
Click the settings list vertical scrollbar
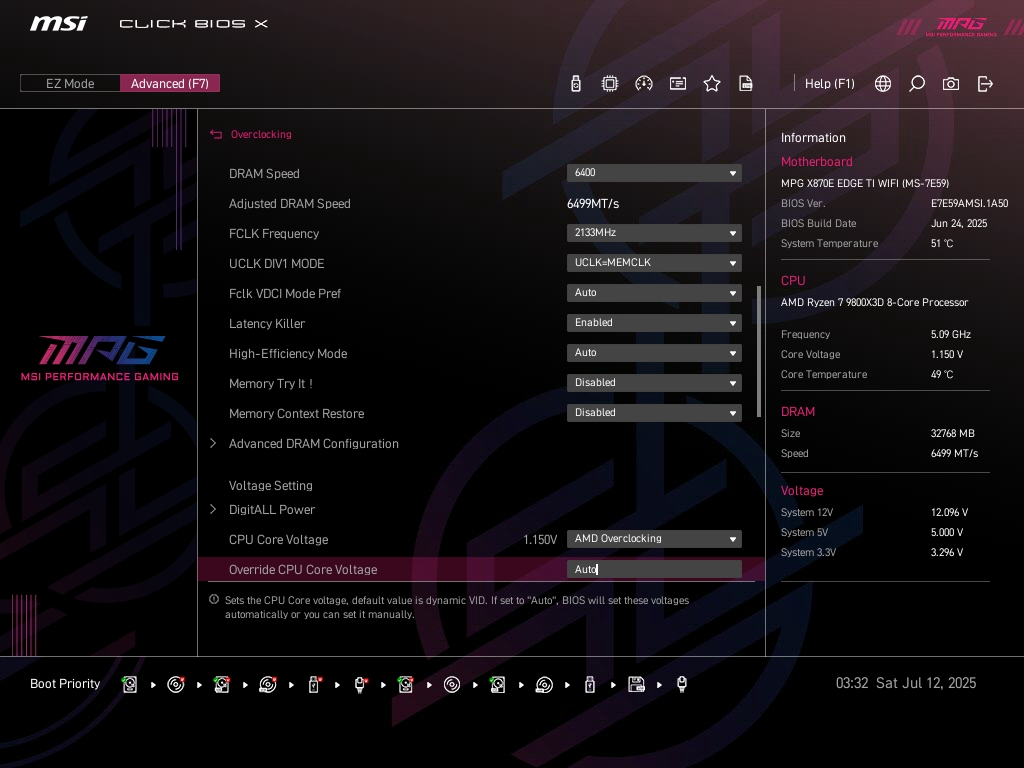[758, 351]
